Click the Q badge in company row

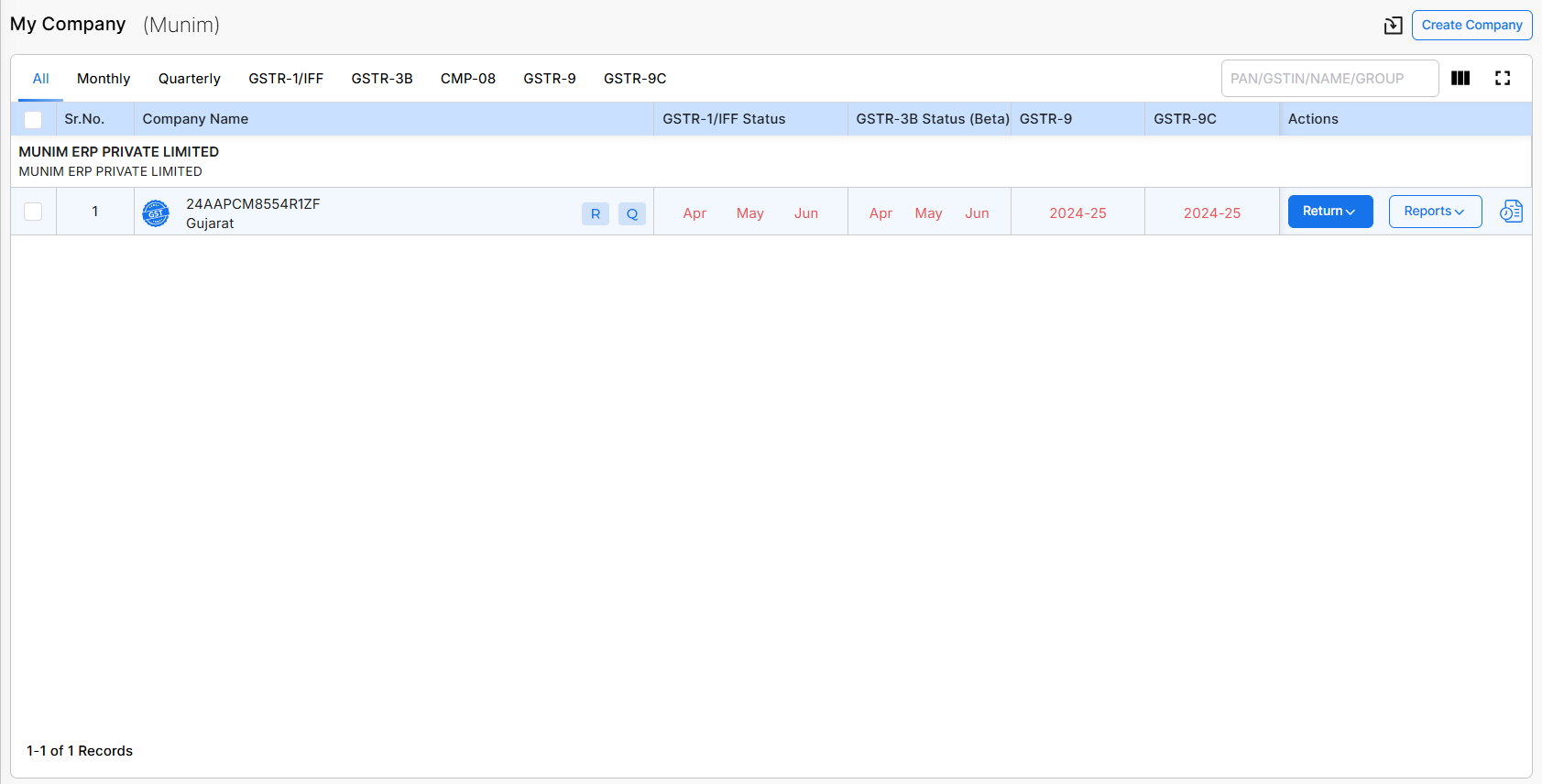pos(632,213)
